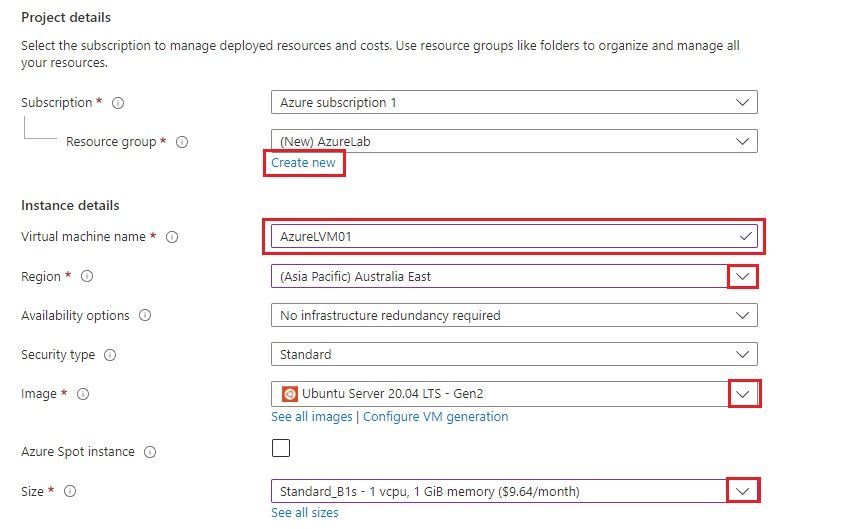Open the See all images link

click(312, 417)
